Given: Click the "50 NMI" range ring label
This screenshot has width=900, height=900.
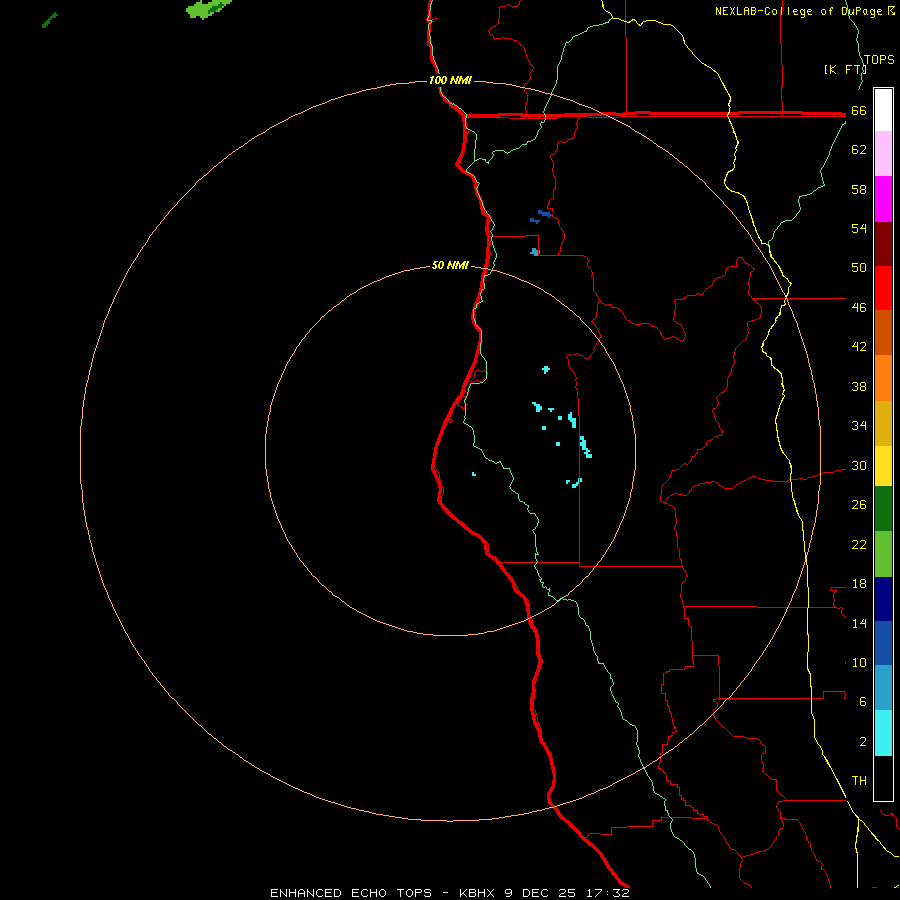Looking at the screenshot, I should coord(450,265).
